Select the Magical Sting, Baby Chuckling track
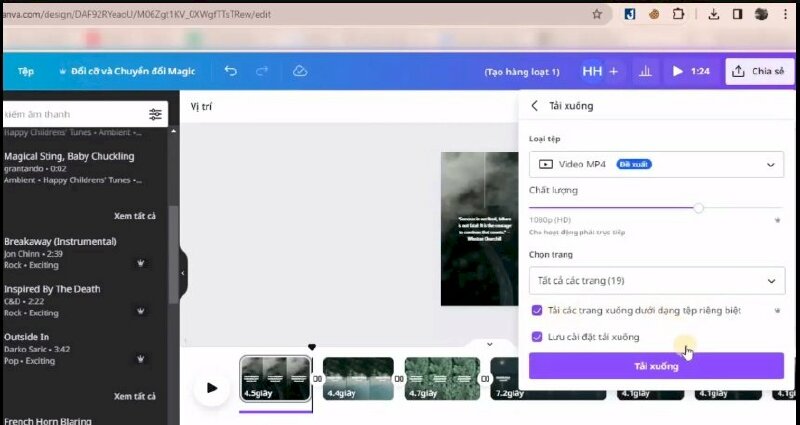 tap(74, 168)
